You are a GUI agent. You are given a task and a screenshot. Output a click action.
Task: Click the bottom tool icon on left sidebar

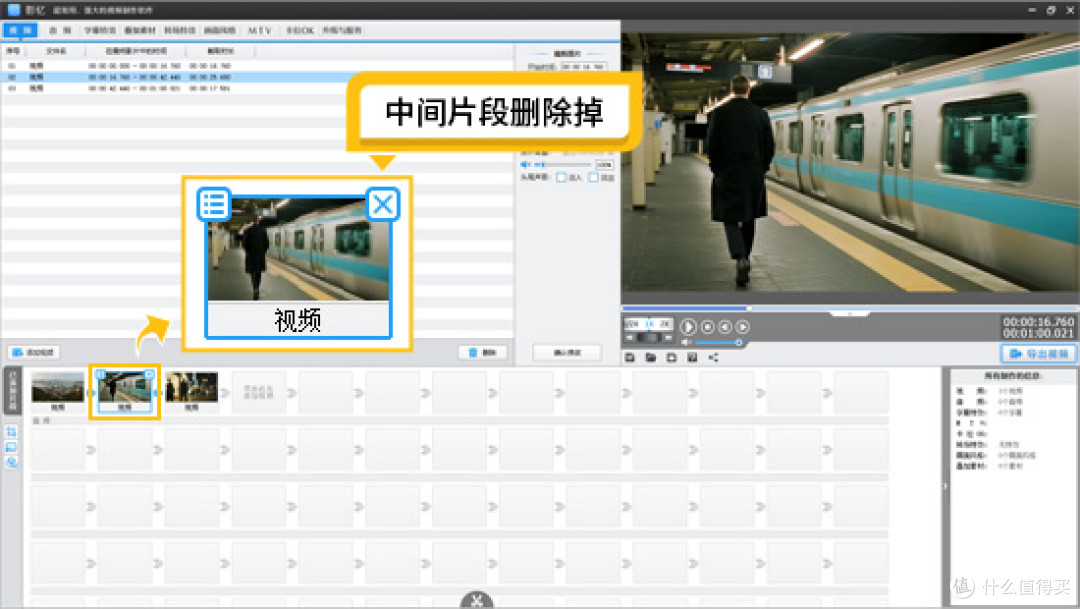point(11,462)
